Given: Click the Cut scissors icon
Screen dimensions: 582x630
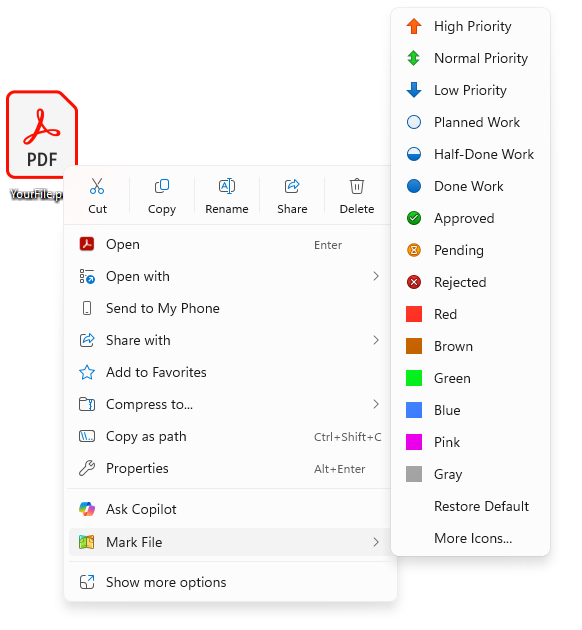Looking at the screenshot, I should pos(97,186).
